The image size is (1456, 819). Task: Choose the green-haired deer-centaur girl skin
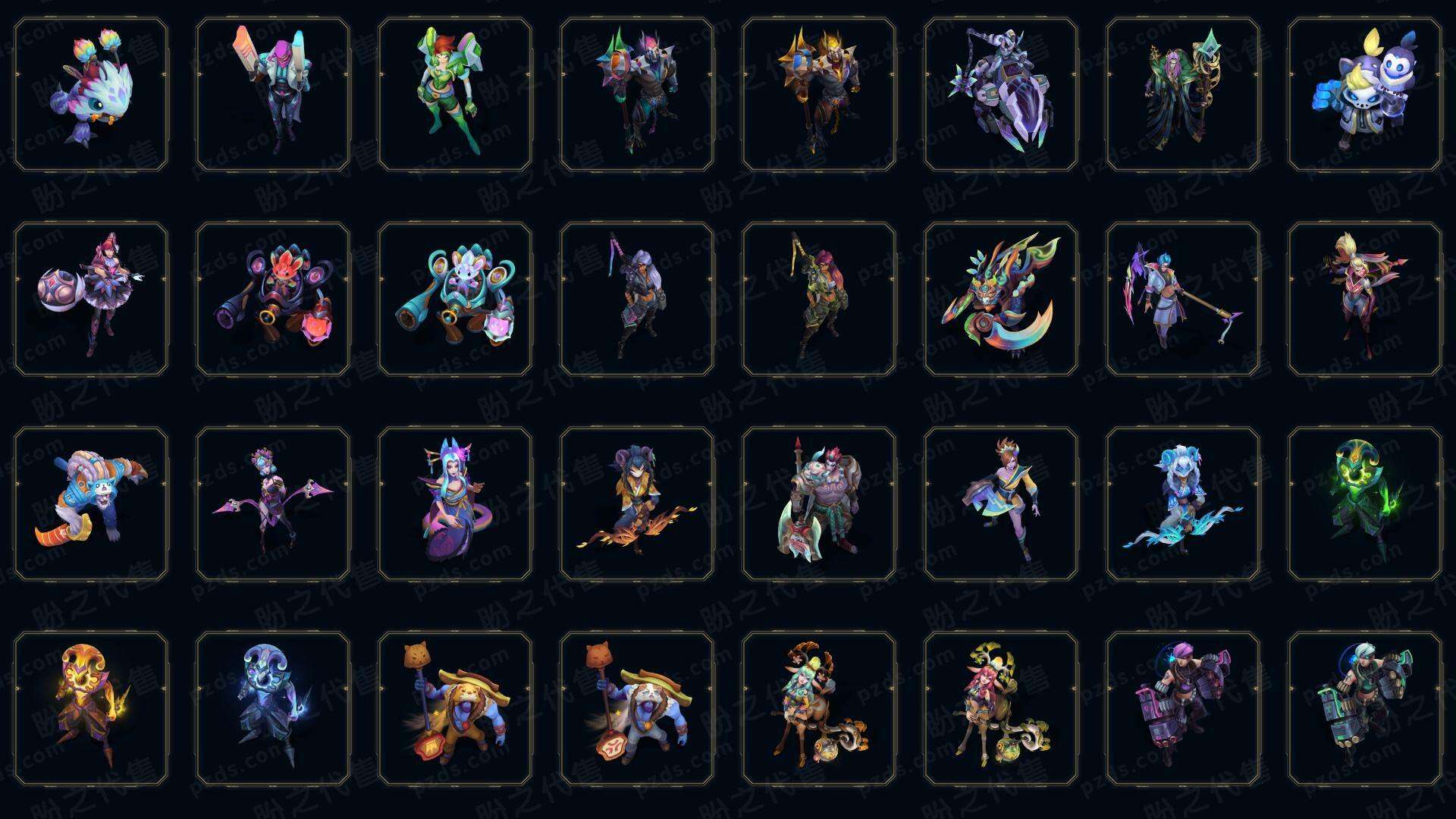pos(819,709)
